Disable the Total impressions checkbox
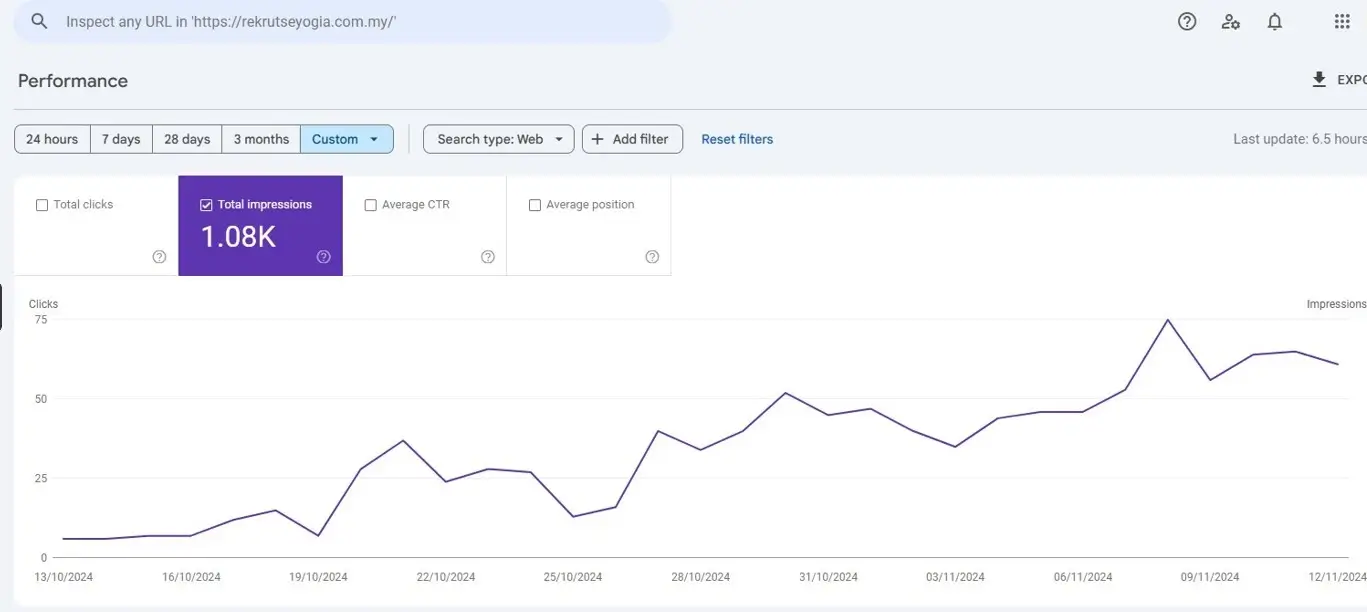This screenshot has width=1367, height=612. pyautogui.click(x=205, y=204)
